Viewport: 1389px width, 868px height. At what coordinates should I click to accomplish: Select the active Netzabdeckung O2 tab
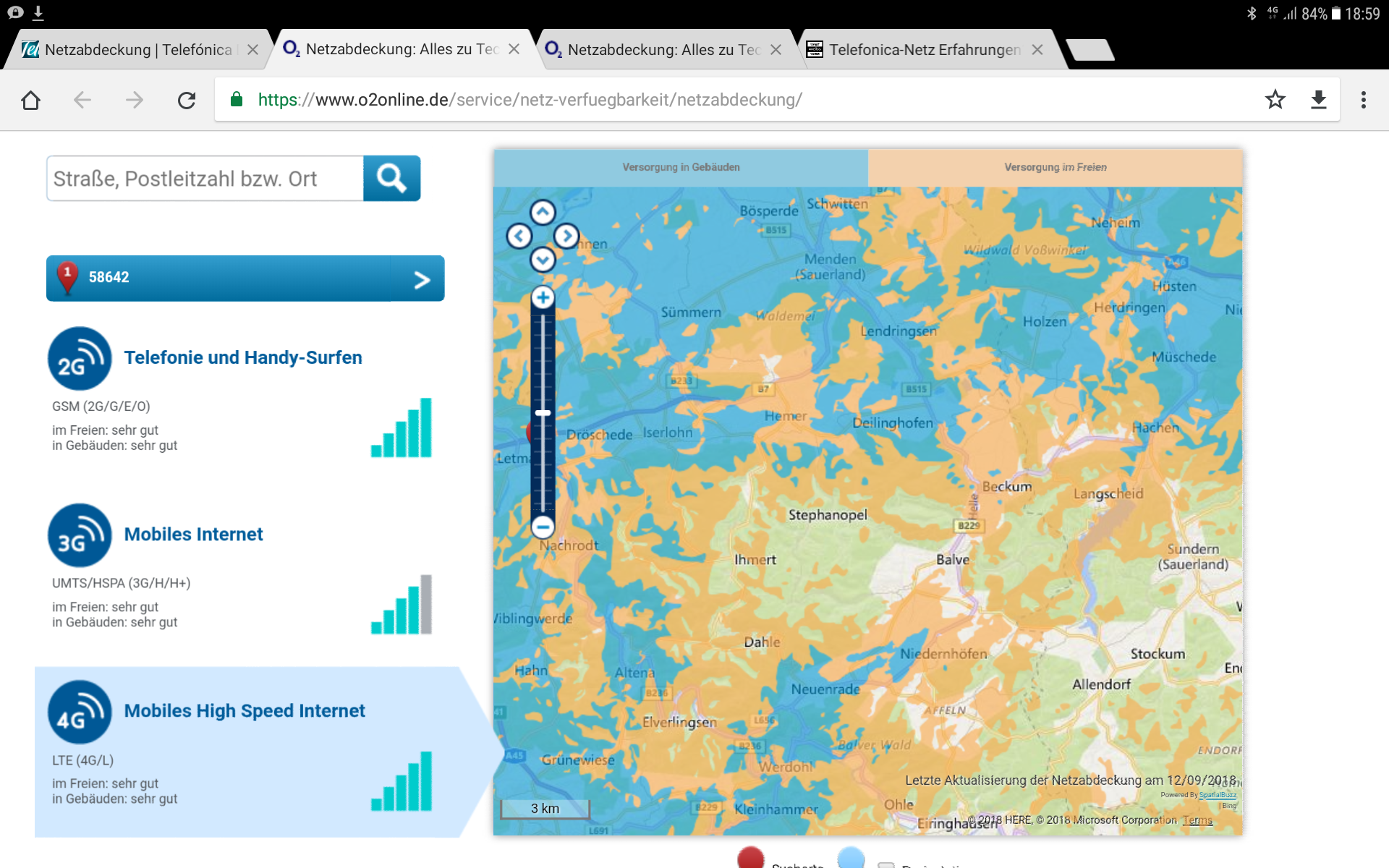coord(402,49)
